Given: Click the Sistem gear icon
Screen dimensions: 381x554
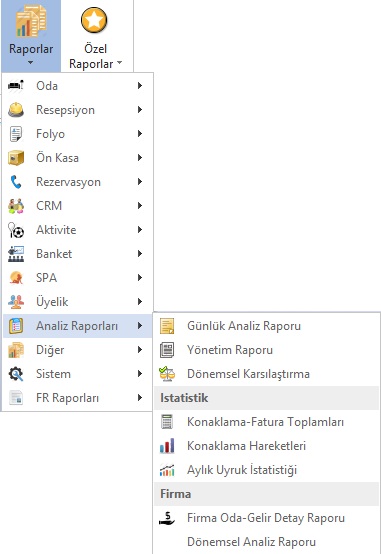Looking at the screenshot, I should click(x=16, y=374).
